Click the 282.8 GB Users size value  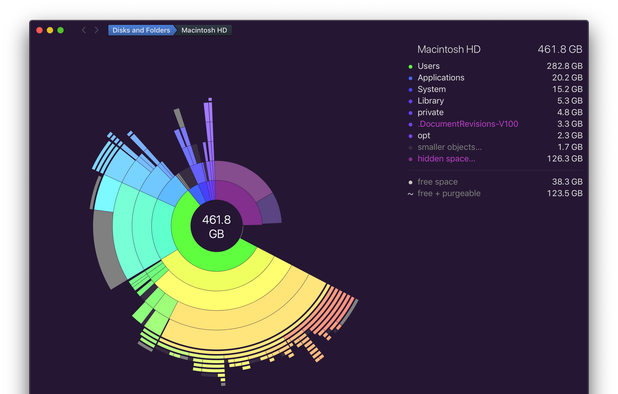pyautogui.click(x=564, y=66)
